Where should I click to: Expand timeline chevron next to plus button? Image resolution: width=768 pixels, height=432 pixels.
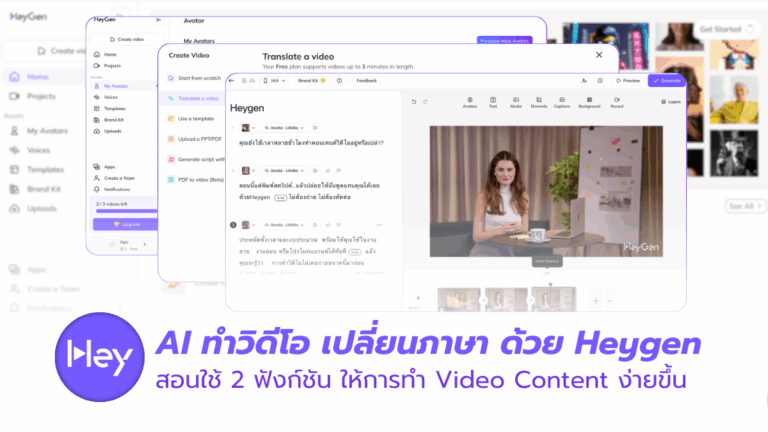610,301
